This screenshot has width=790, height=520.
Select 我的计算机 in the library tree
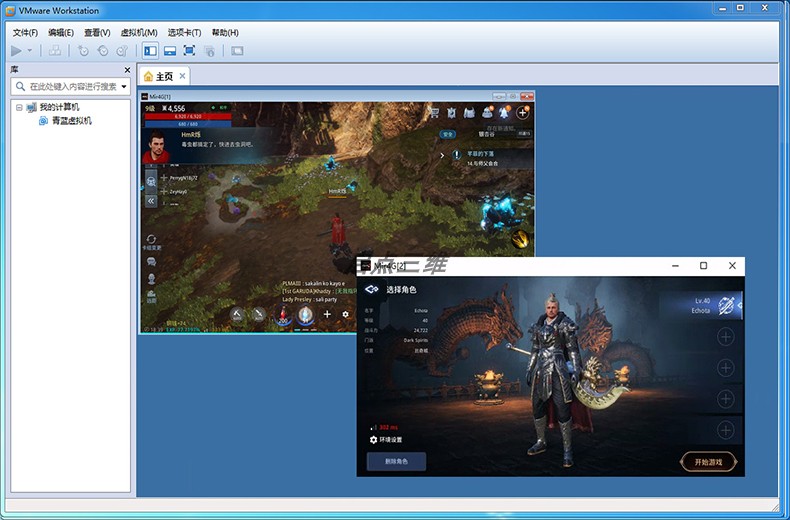click(x=59, y=107)
